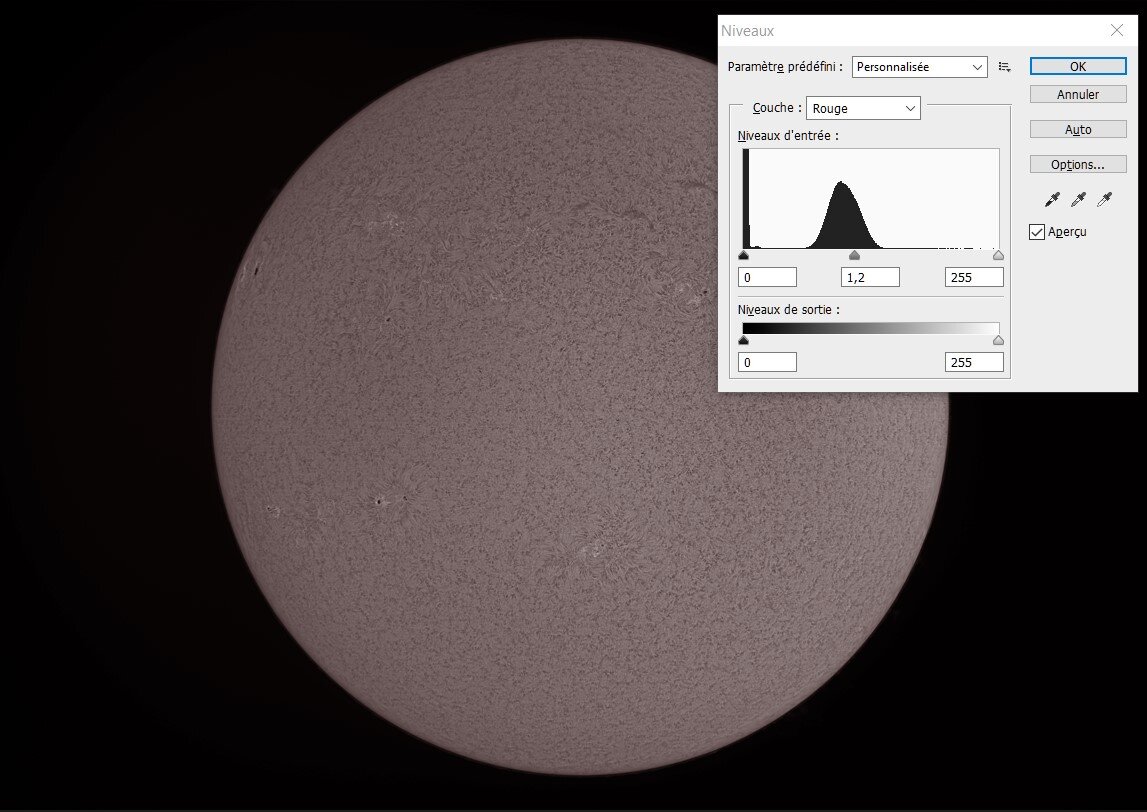Open the Paramètre prédéfini dropdown
Viewport: 1147px width, 812px height.
pos(920,67)
